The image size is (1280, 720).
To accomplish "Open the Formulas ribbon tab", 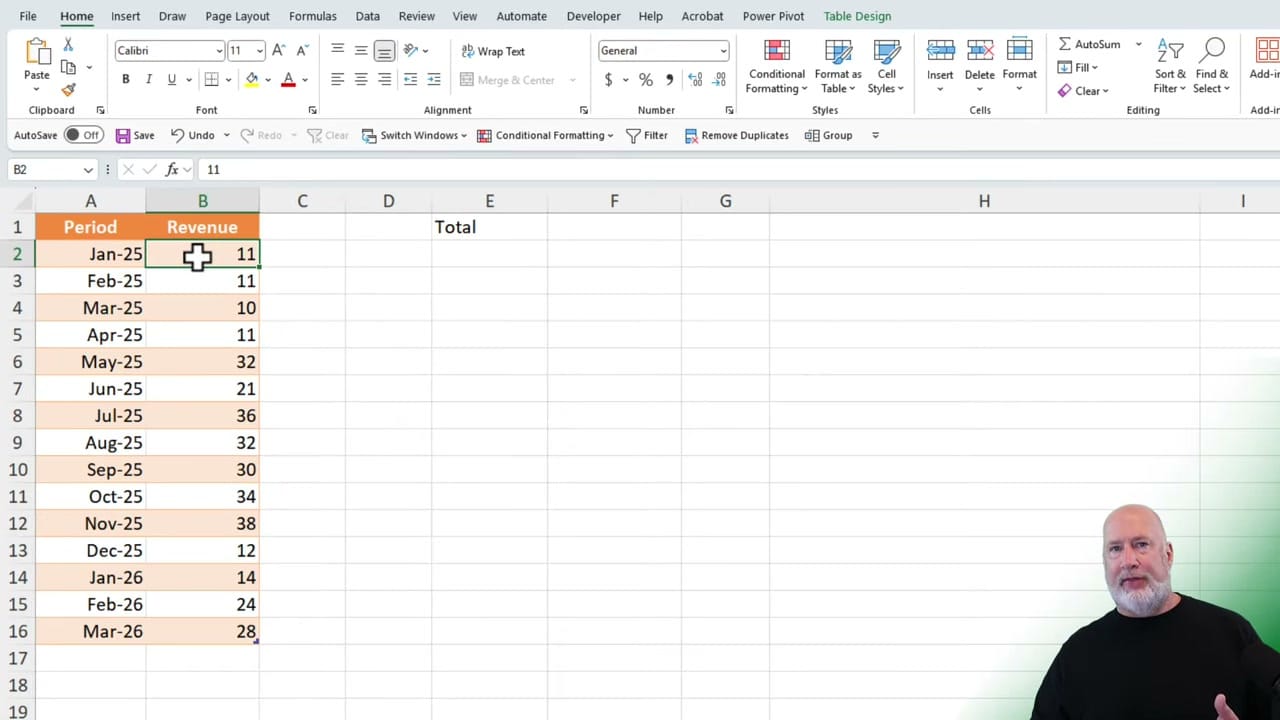I will (312, 16).
